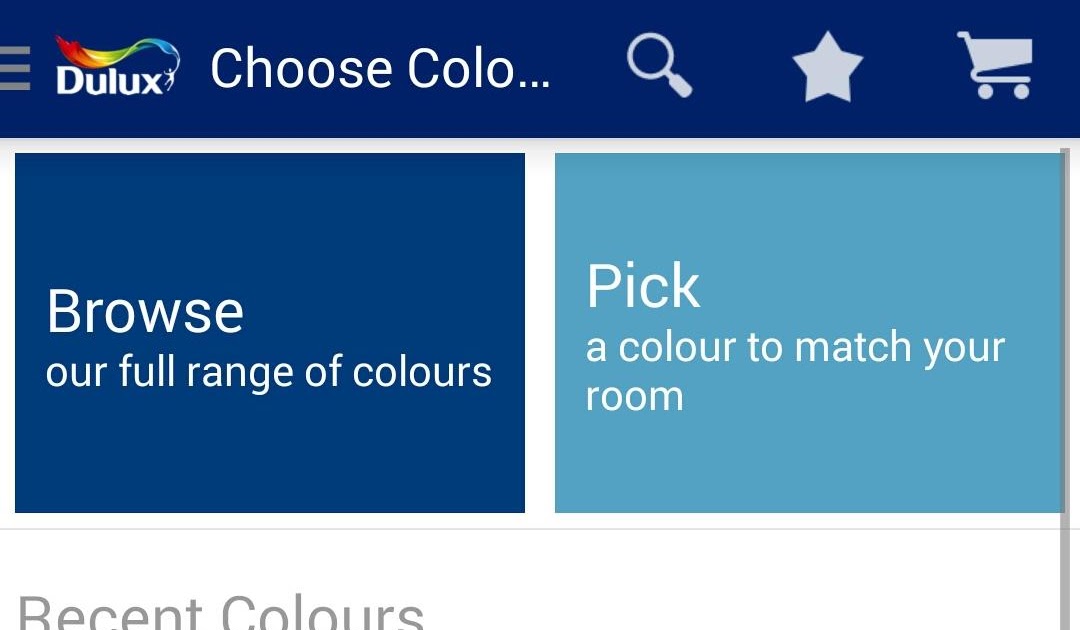Open search with the magnifying glass
The image size is (1080, 630).
[x=659, y=66]
